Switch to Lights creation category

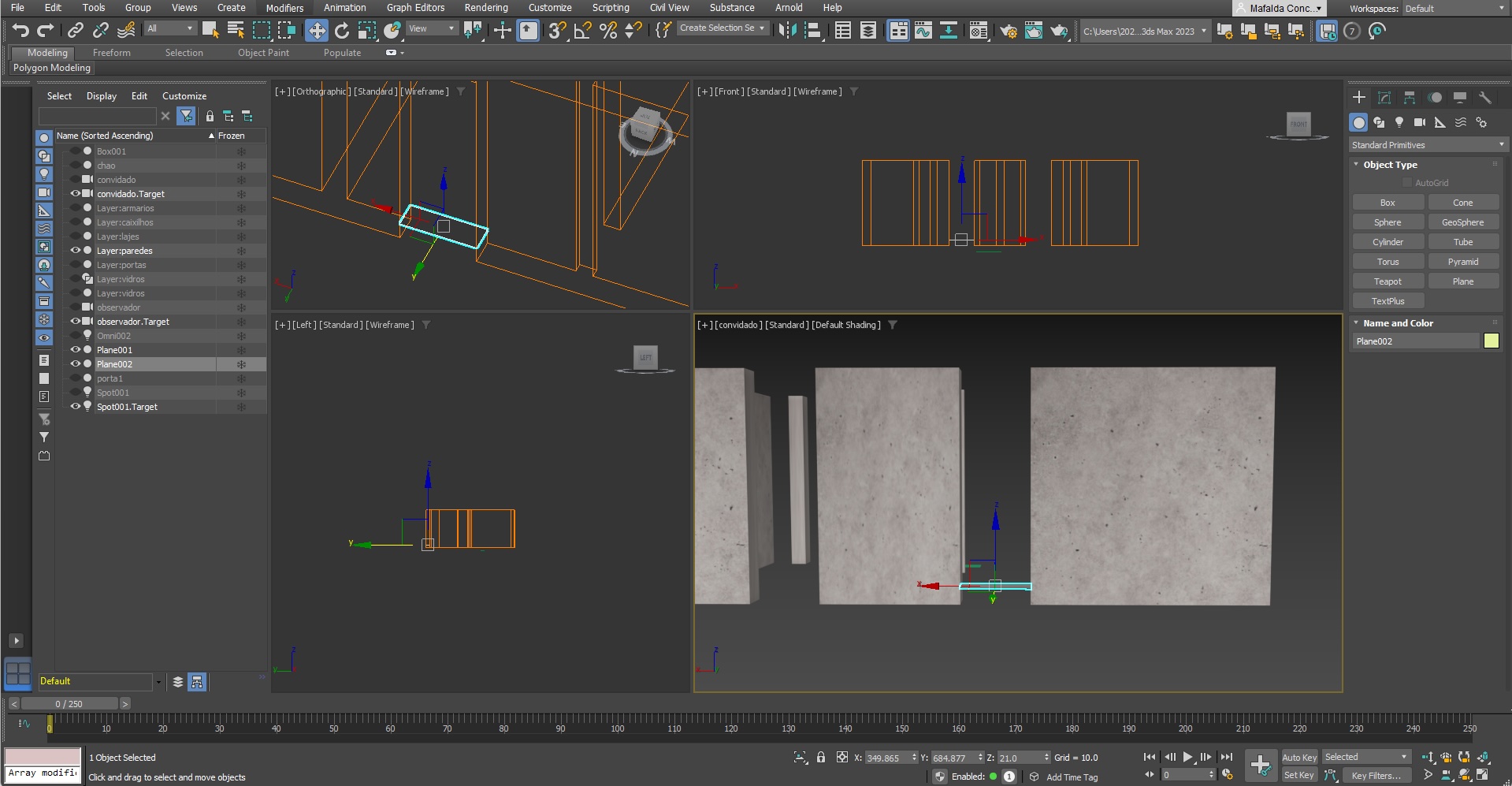pos(1399,122)
